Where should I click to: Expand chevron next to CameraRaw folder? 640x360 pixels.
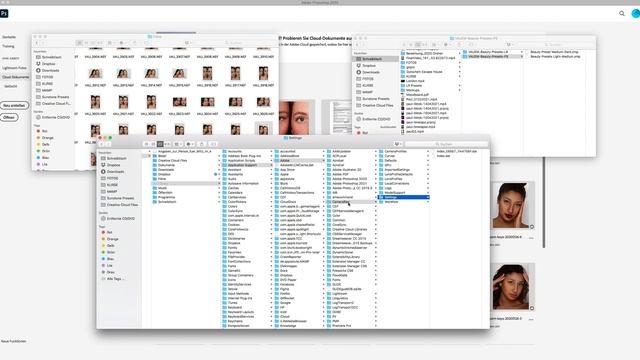376,202
